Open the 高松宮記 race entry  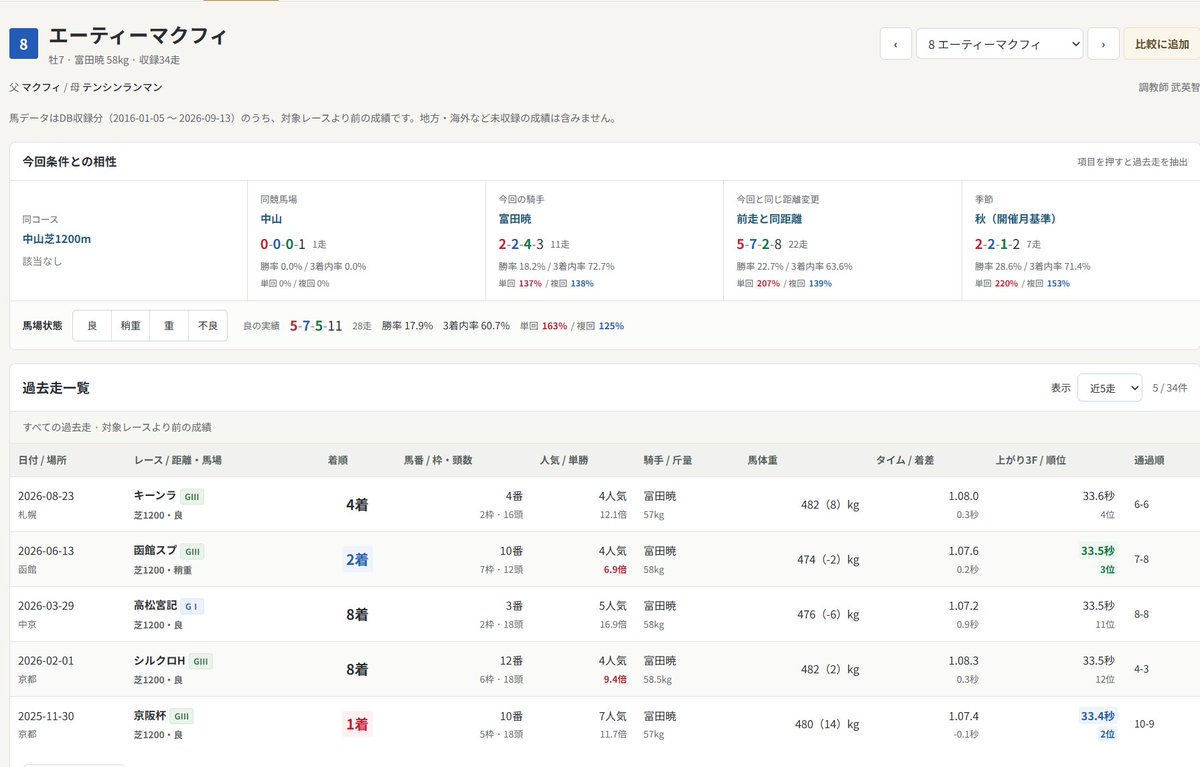pyautogui.click(x=155, y=605)
